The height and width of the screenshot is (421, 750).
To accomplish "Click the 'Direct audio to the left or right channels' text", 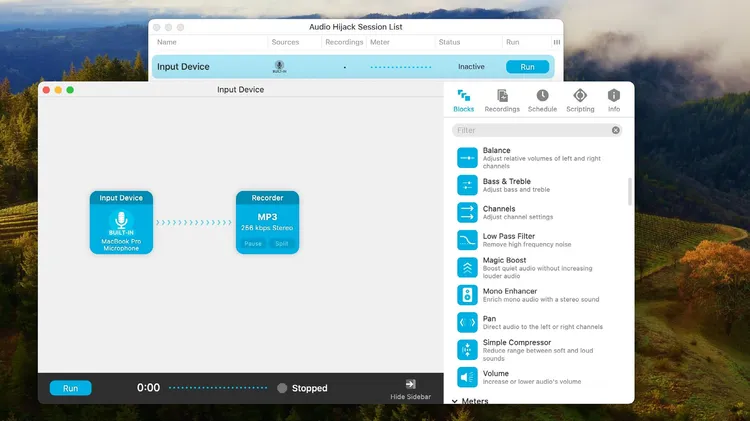I will 542,327.
